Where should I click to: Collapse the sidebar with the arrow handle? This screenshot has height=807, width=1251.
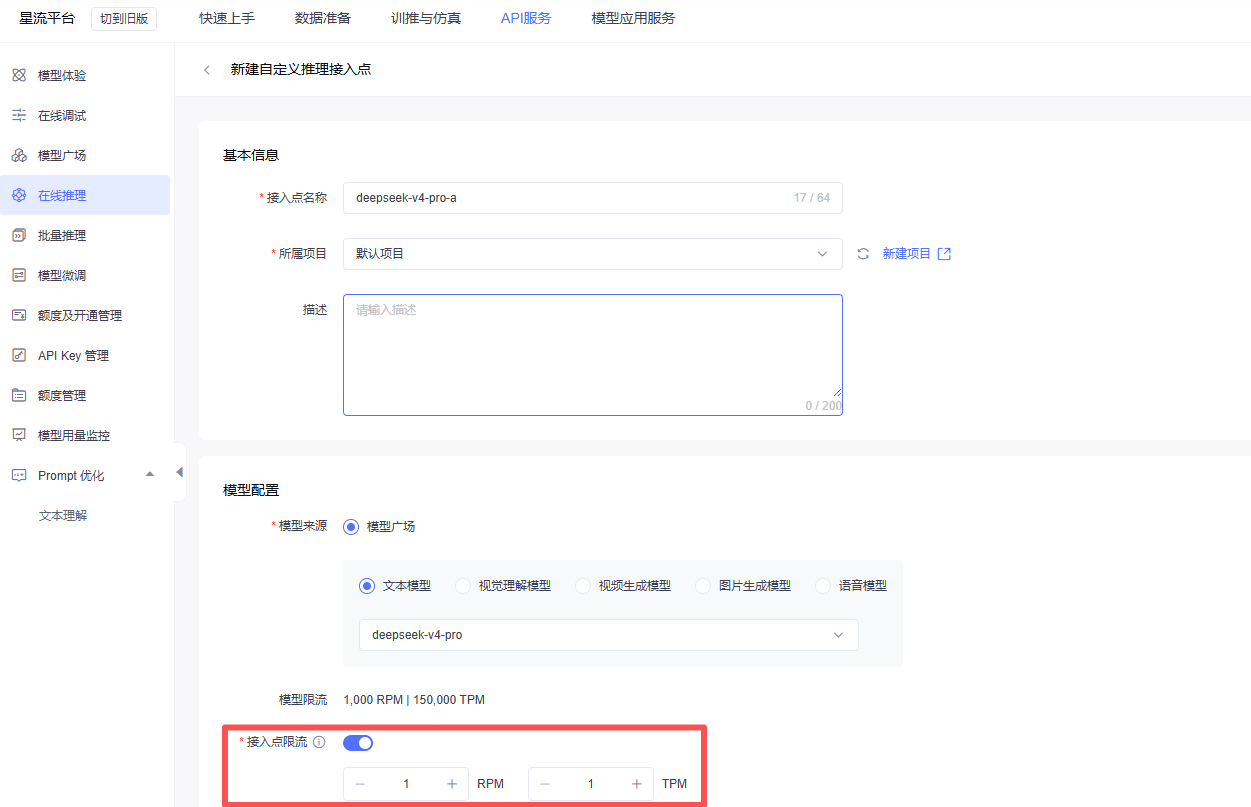(x=179, y=472)
